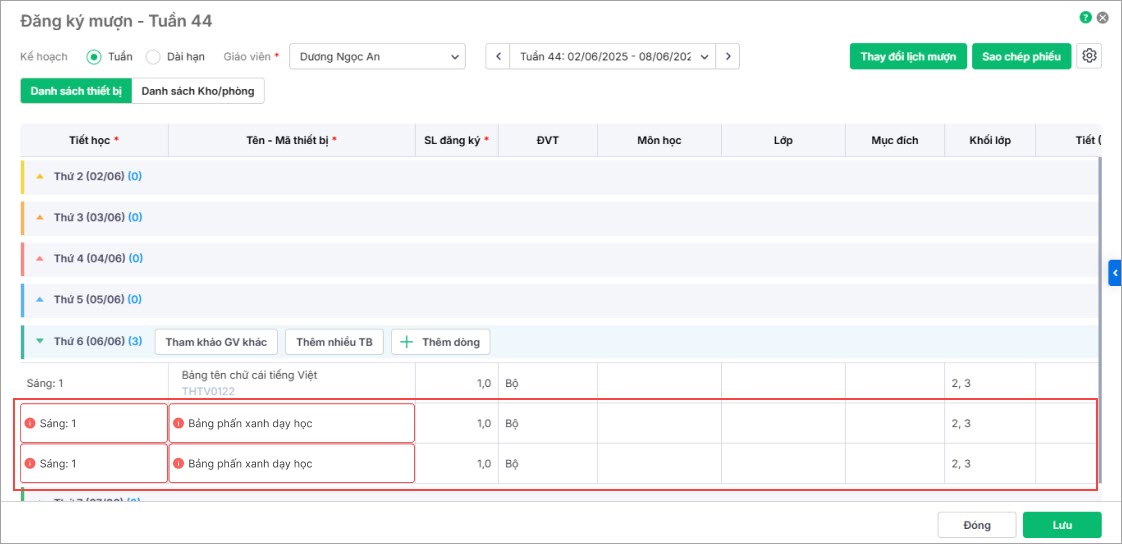Click the Lưu button
The height and width of the screenshot is (544, 1122).
(x=1061, y=525)
